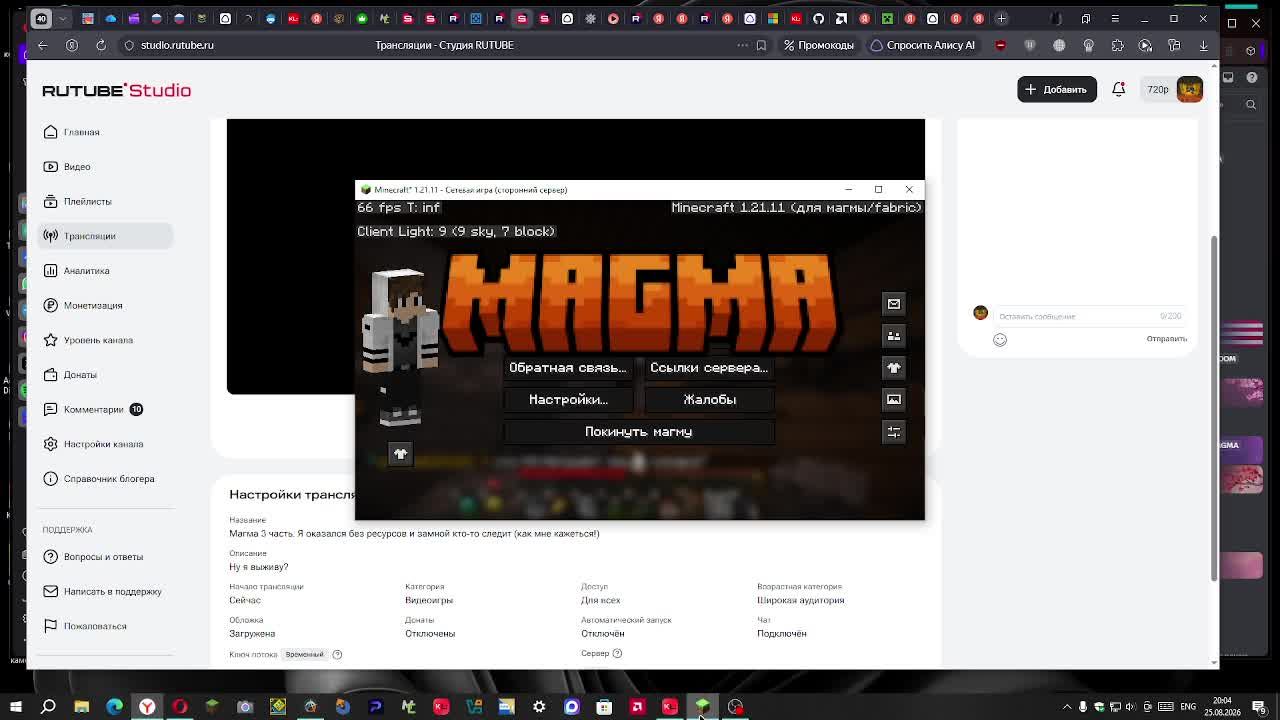Click Жалобы in the Minecraft menu
The width and height of the screenshot is (1280, 720).
tap(709, 400)
